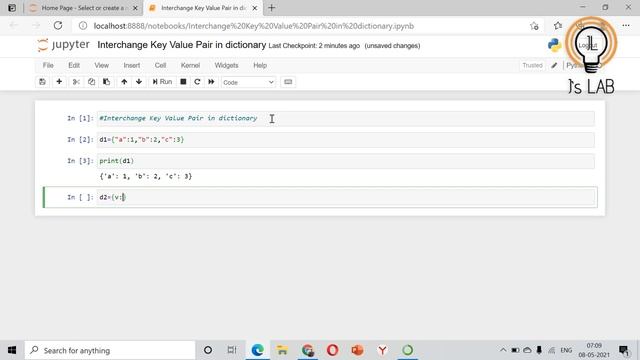The height and width of the screenshot is (360, 640).
Task: Restart the kernel with the circular arrow
Action: (197, 82)
